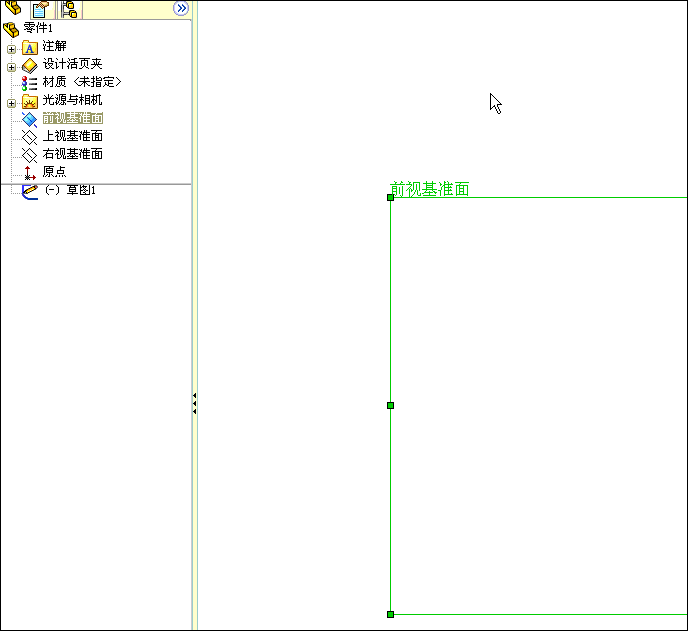Click the 前视基准面 plane icon

(x=29, y=119)
